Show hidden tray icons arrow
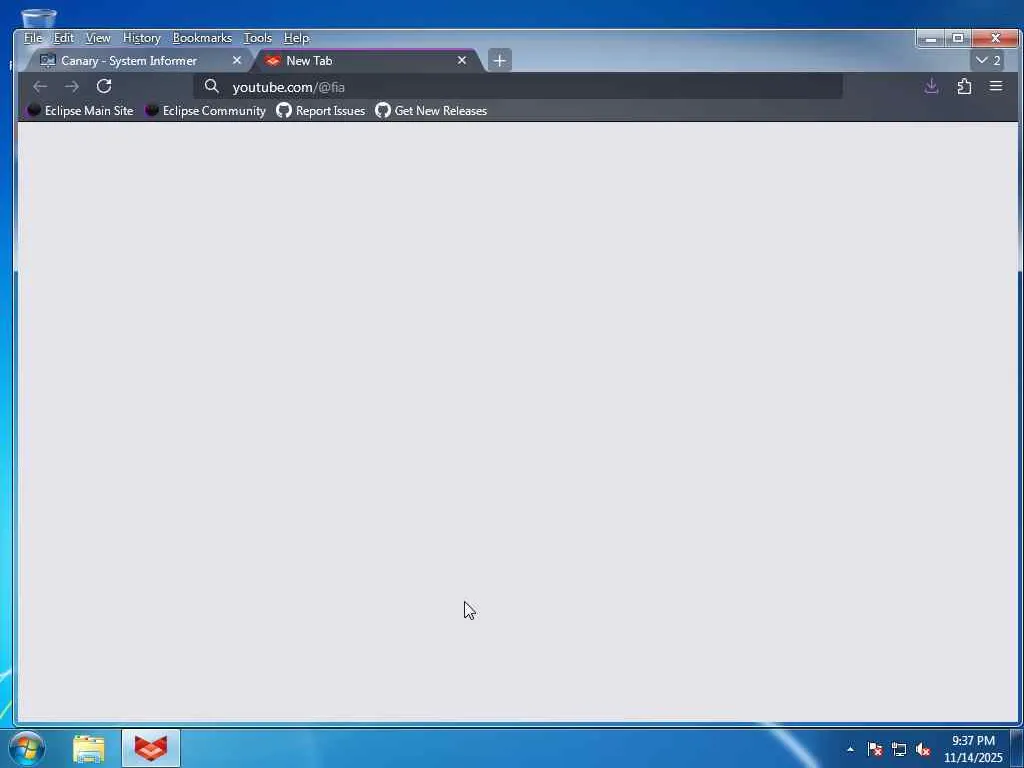 850,749
